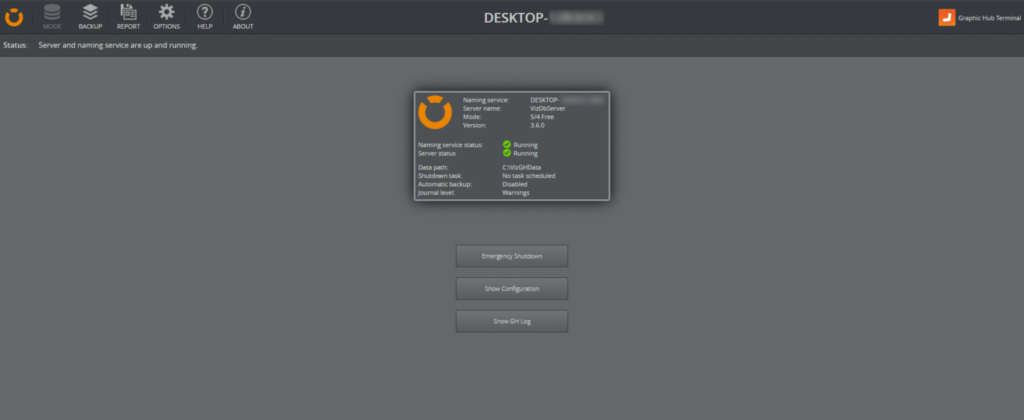The height and width of the screenshot is (420, 1024).
Task: Click the VizDbServer server name value
Action: point(520,108)
